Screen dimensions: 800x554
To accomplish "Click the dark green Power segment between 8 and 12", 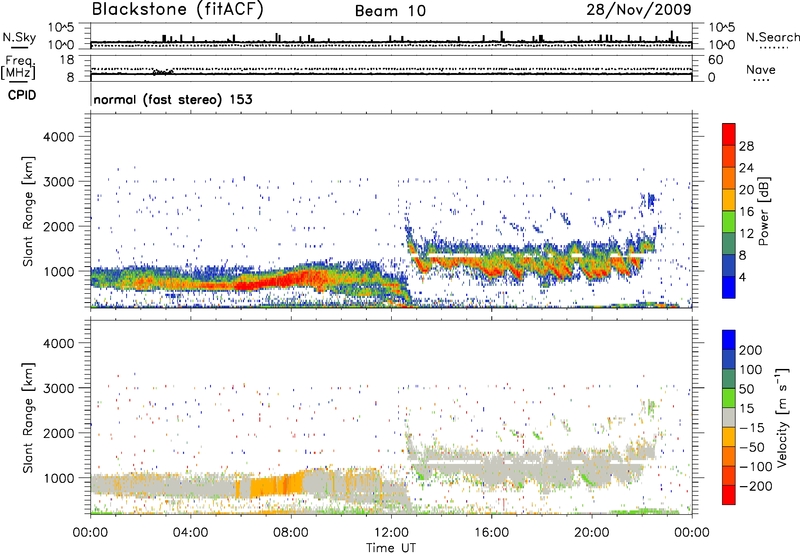I will point(729,244).
